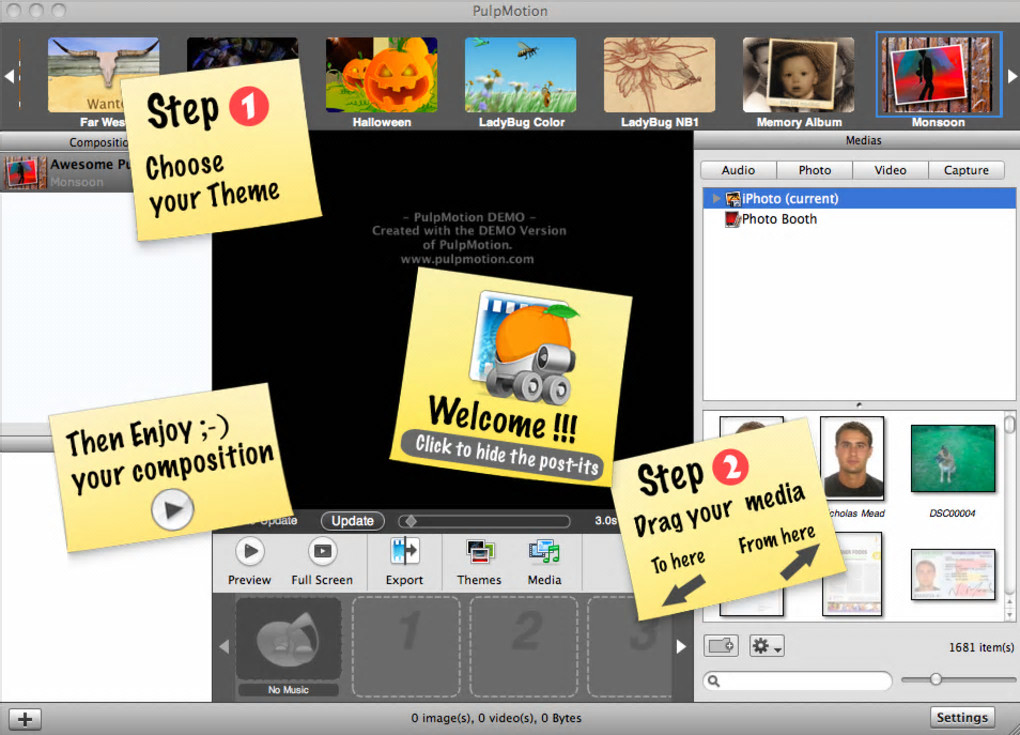
Task: Click the status text showing 0 image(s)
Action: pos(496,718)
